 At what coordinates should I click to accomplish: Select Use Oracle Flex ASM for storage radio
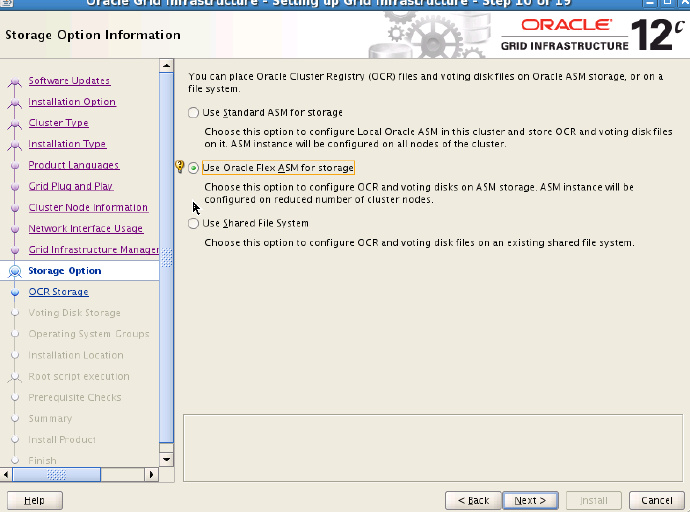[x=193, y=168]
